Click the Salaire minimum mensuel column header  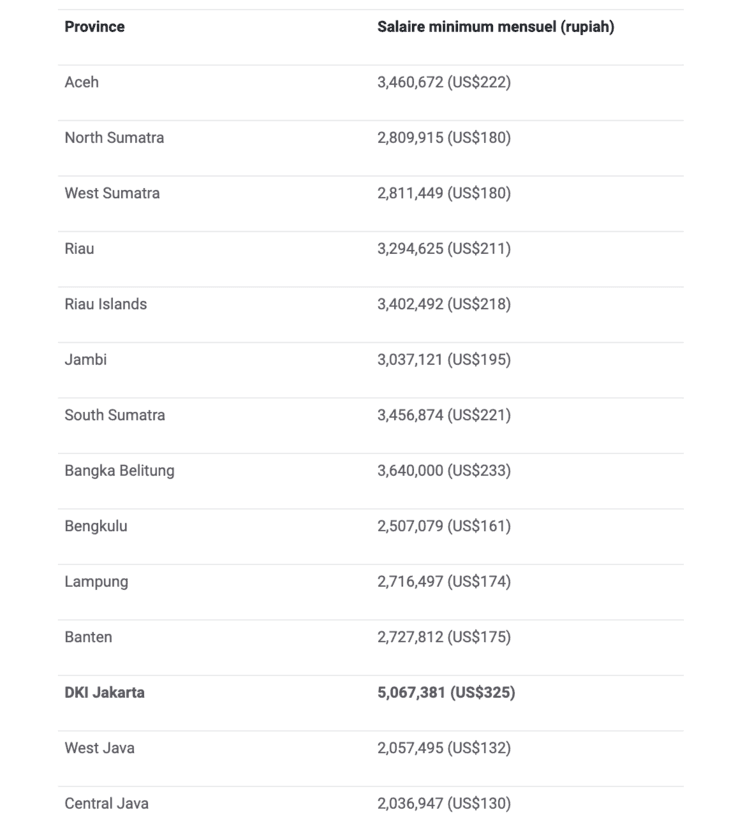click(x=495, y=27)
